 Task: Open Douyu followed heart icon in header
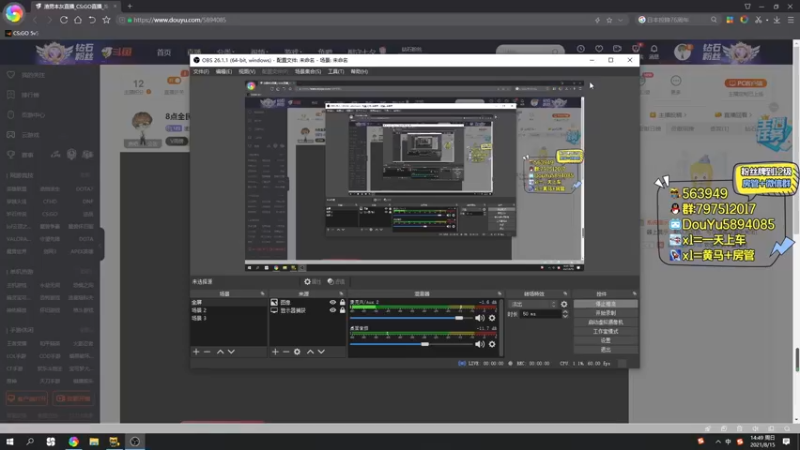(x=599, y=49)
